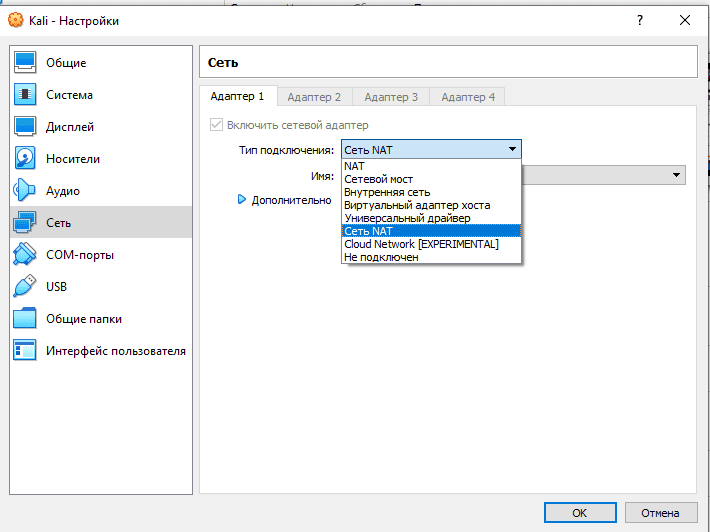The image size is (710, 532).
Task: Confirm settings with the OK button
Action: tap(580, 512)
